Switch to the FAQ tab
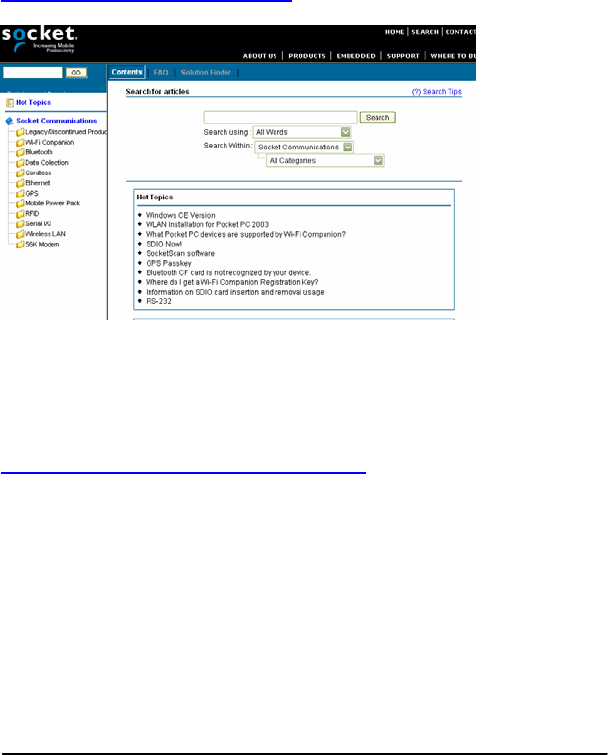 point(161,72)
